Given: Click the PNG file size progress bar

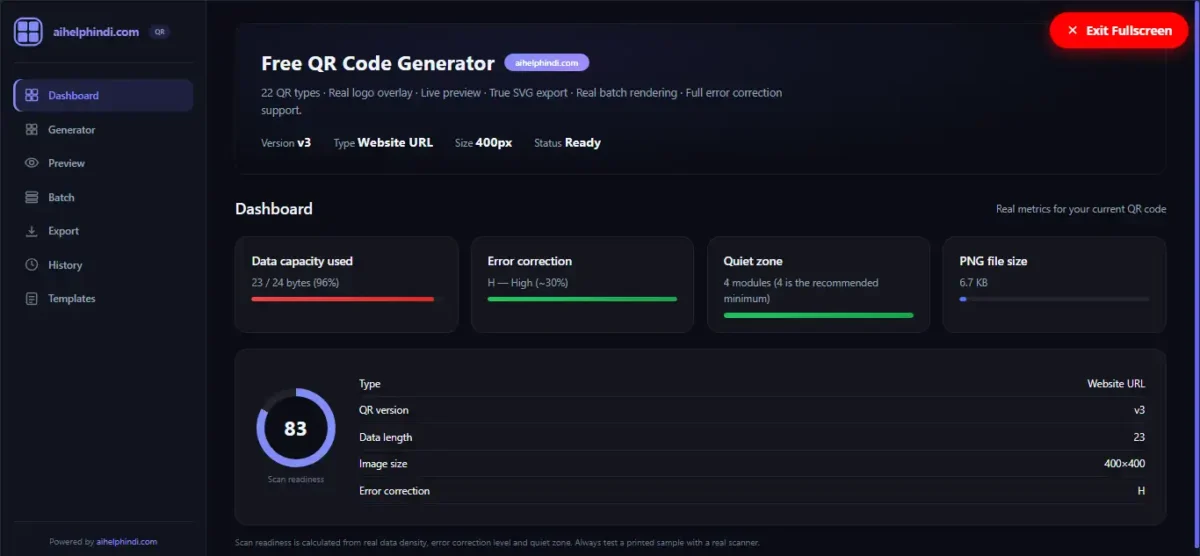Looking at the screenshot, I should 1054,299.
